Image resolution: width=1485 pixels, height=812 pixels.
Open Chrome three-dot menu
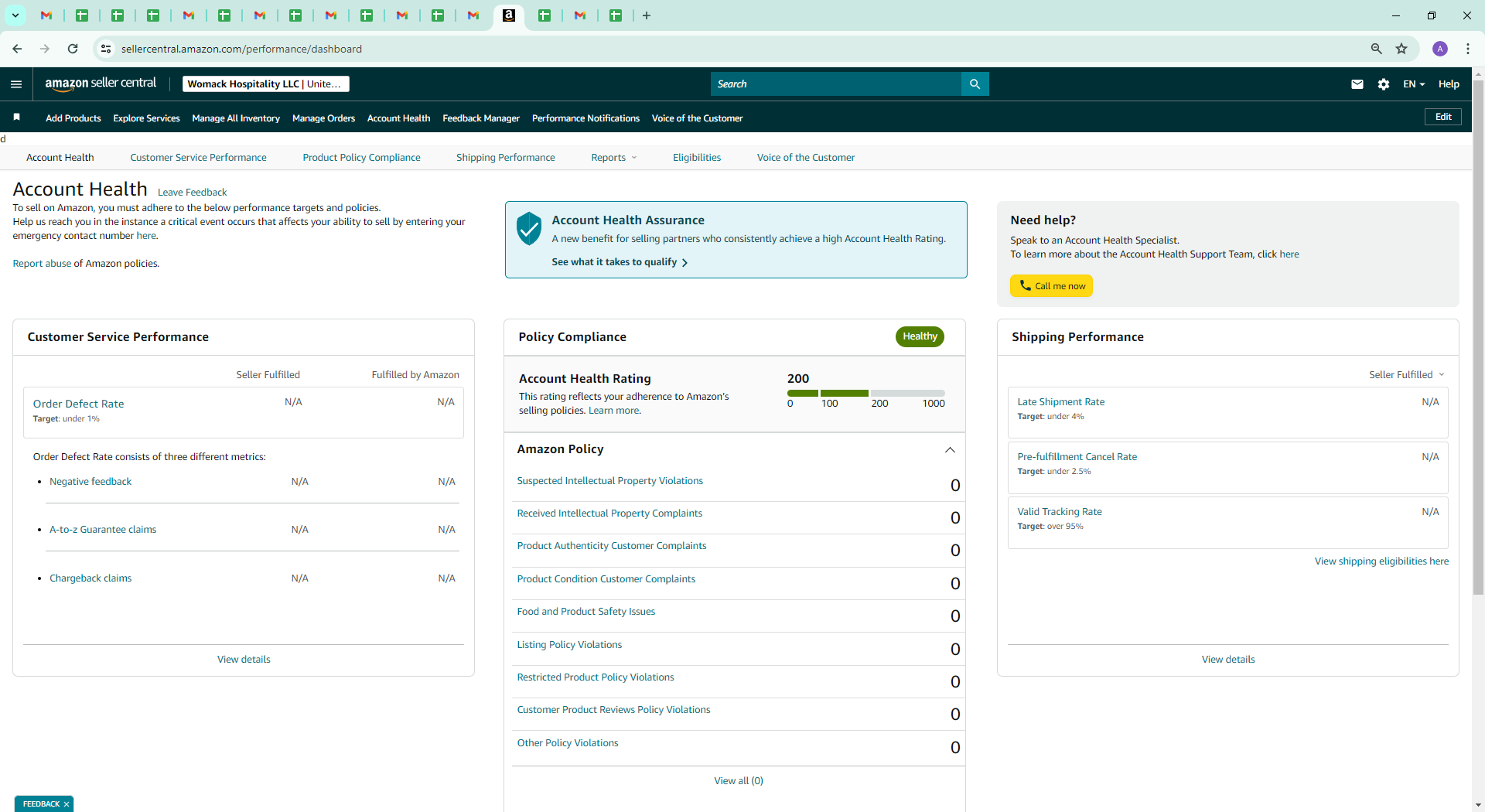click(1467, 49)
